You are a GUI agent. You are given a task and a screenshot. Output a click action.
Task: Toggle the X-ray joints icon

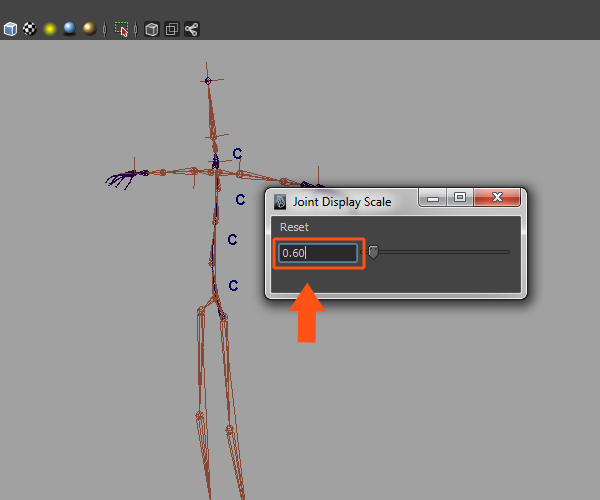(192, 29)
